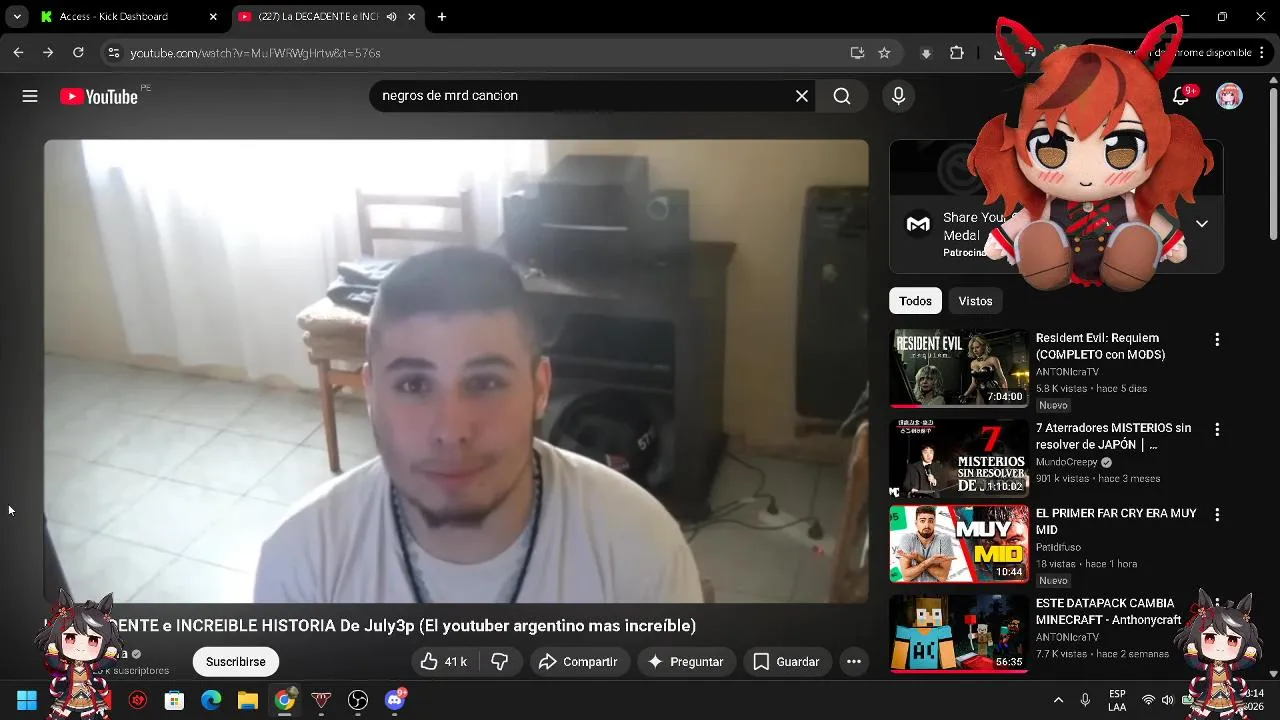Expand the sponsored ad card chevron
Viewport: 1280px width, 720px height.
point(1202,224)
